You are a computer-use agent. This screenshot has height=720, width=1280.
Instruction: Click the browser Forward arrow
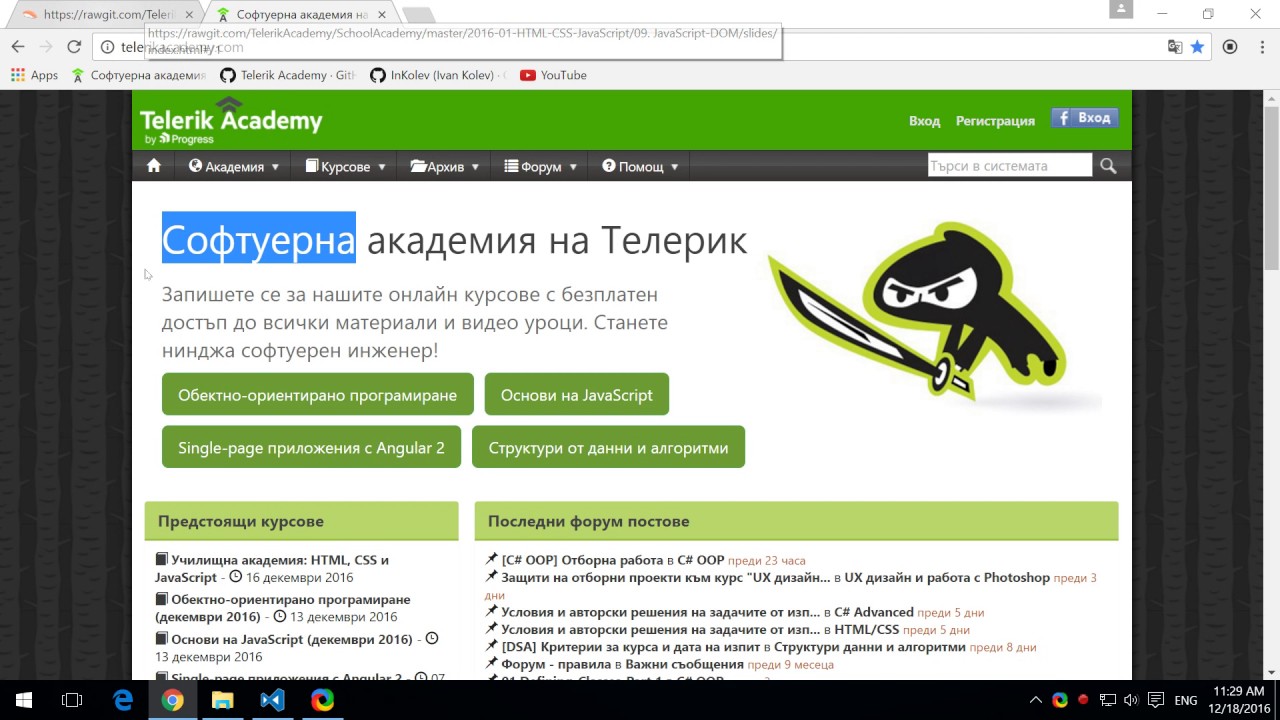coord(46,47)
